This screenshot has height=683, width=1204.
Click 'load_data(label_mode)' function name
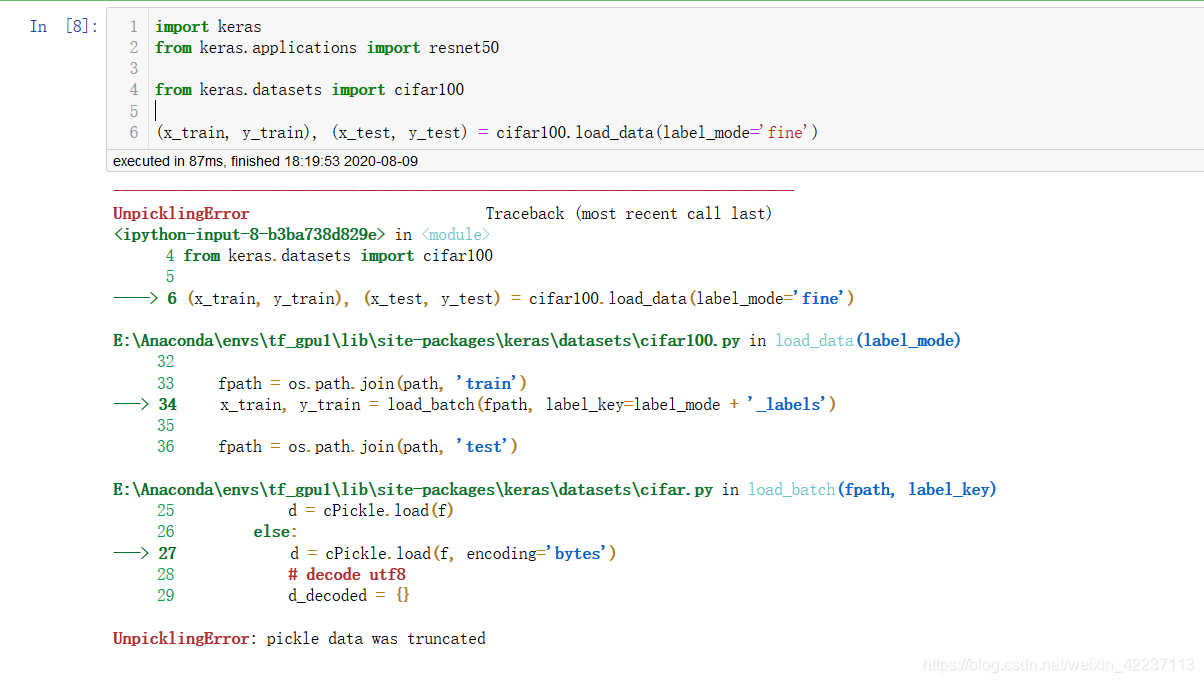pos(868,341)
